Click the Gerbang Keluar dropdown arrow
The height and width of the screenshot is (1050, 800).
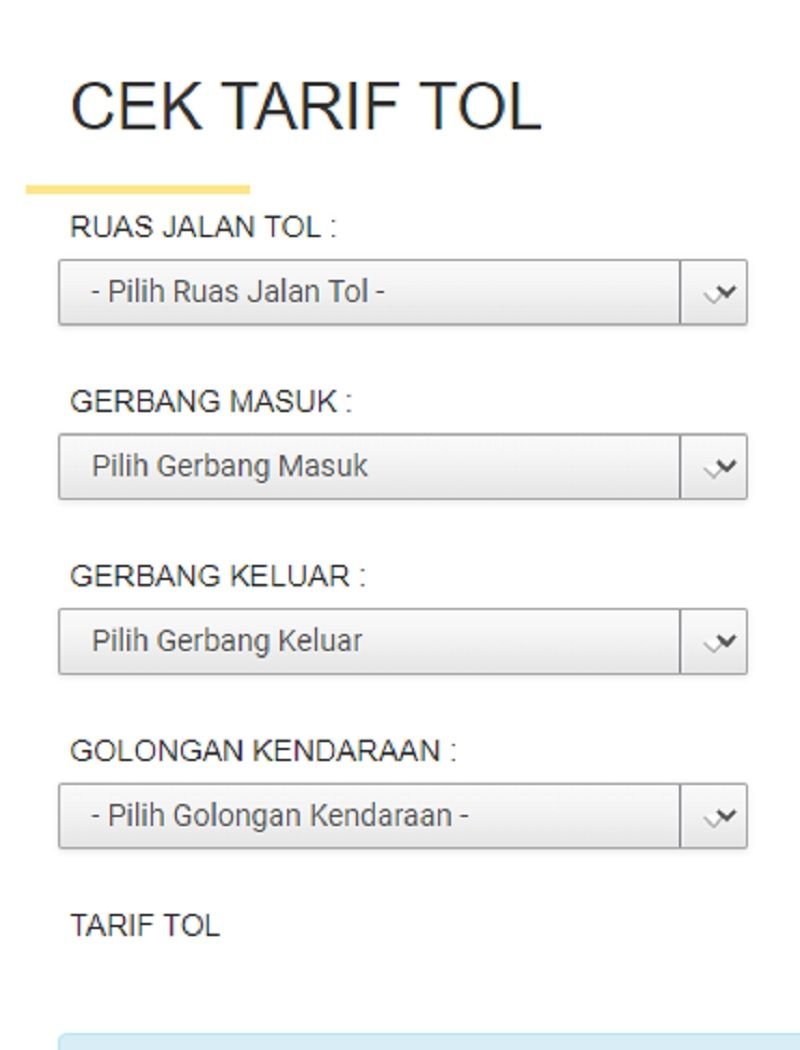pyautogui.click(x=714, y=642)
